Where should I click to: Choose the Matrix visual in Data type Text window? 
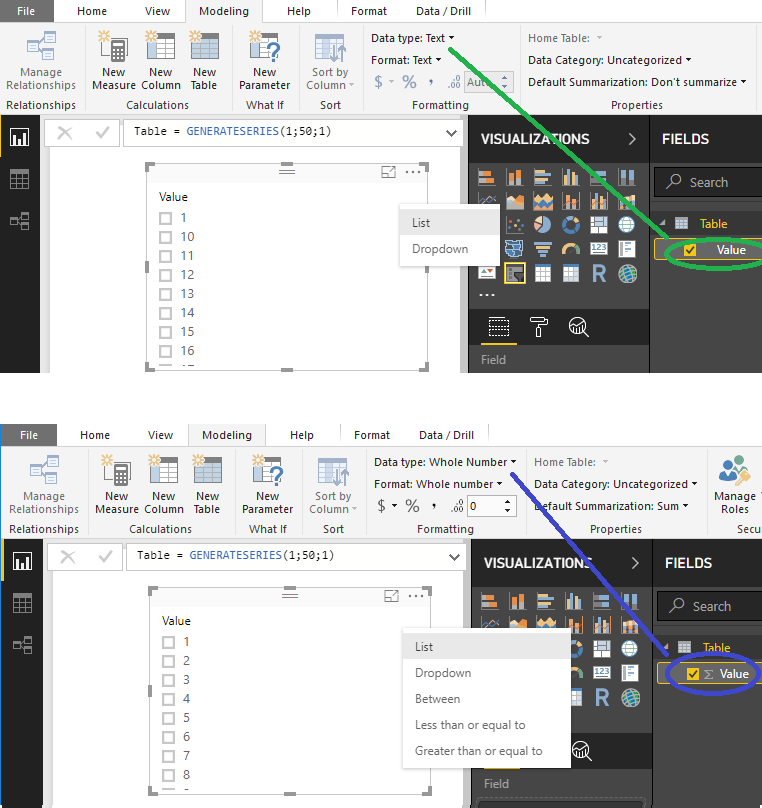click(570, 274)
